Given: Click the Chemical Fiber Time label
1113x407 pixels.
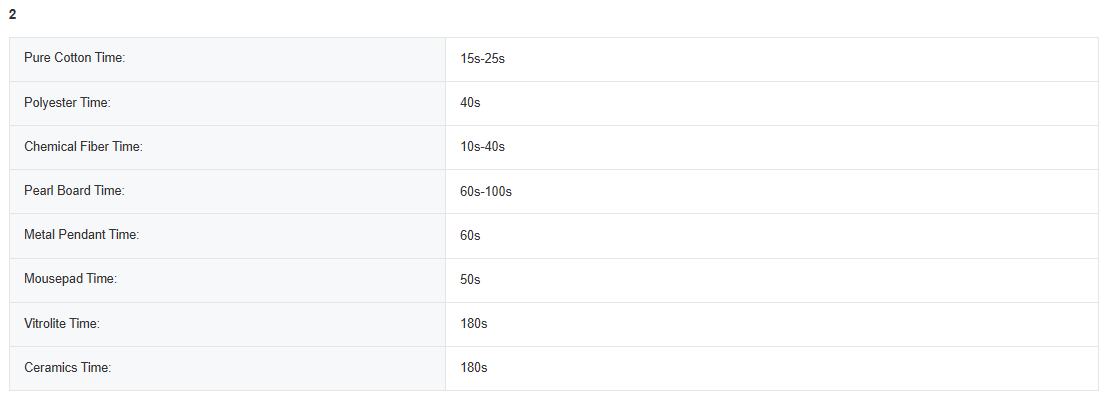Looking at the screenshot, I should tap(83, 147).
